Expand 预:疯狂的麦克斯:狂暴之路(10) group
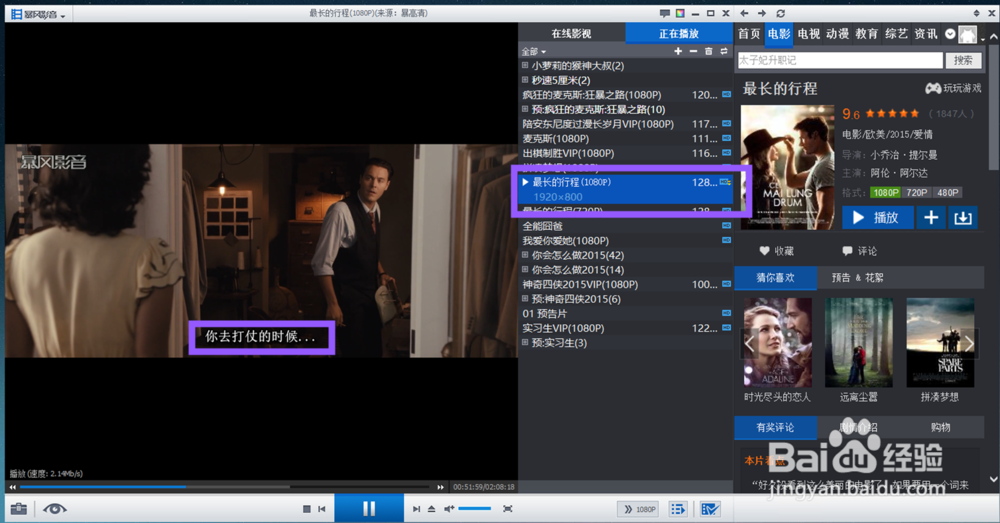The image size is (1000, 523). [525, 109]
